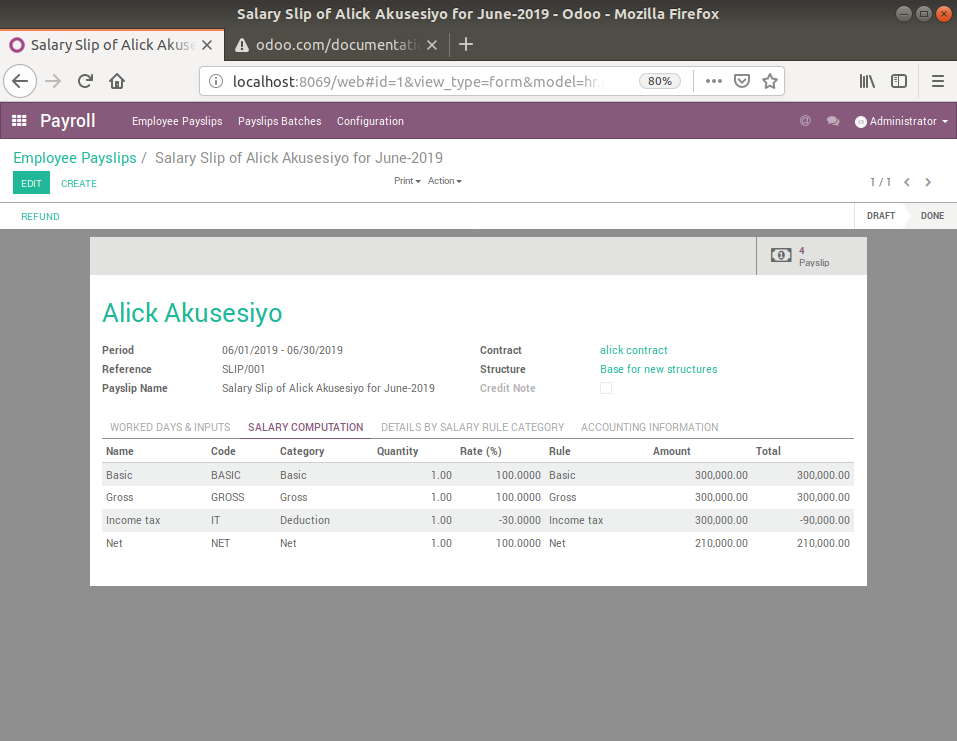The image size is (957, 741).
Task: Click the Firefox reload page icon
Action: [86, 81]
